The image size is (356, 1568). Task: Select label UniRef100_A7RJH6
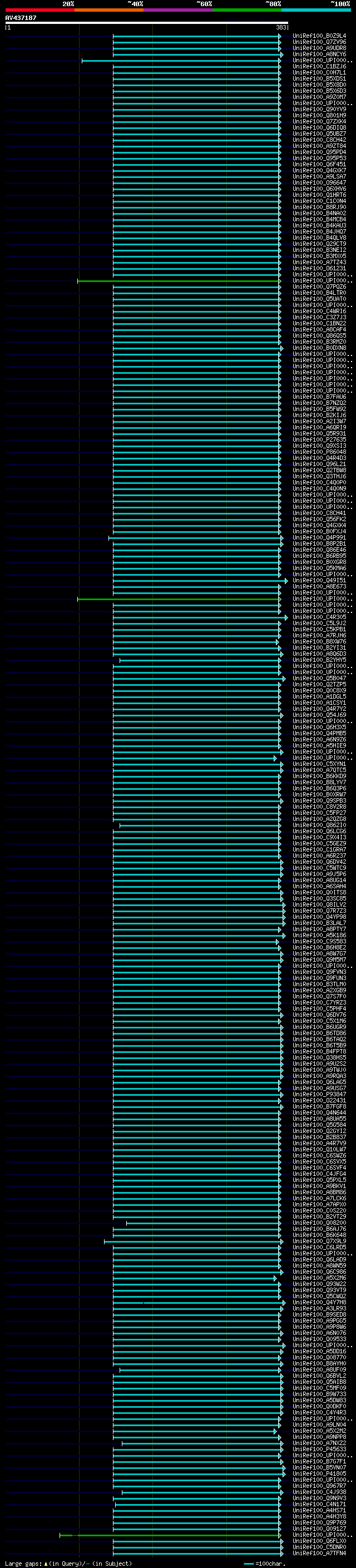tap(319, 635)
